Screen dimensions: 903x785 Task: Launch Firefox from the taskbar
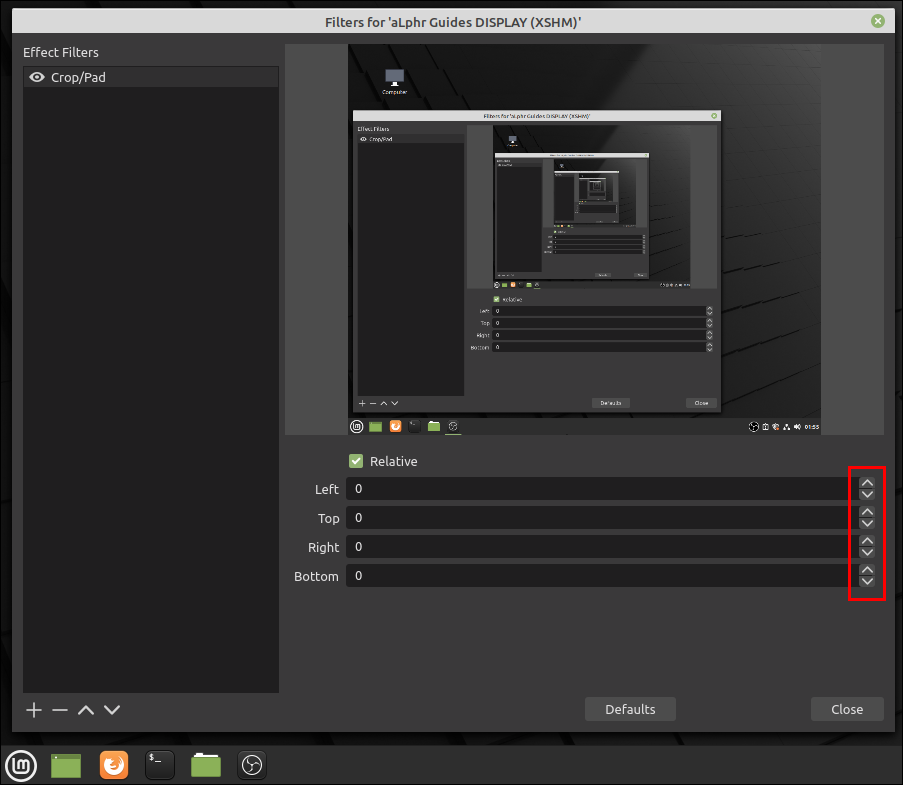[114, 766]
